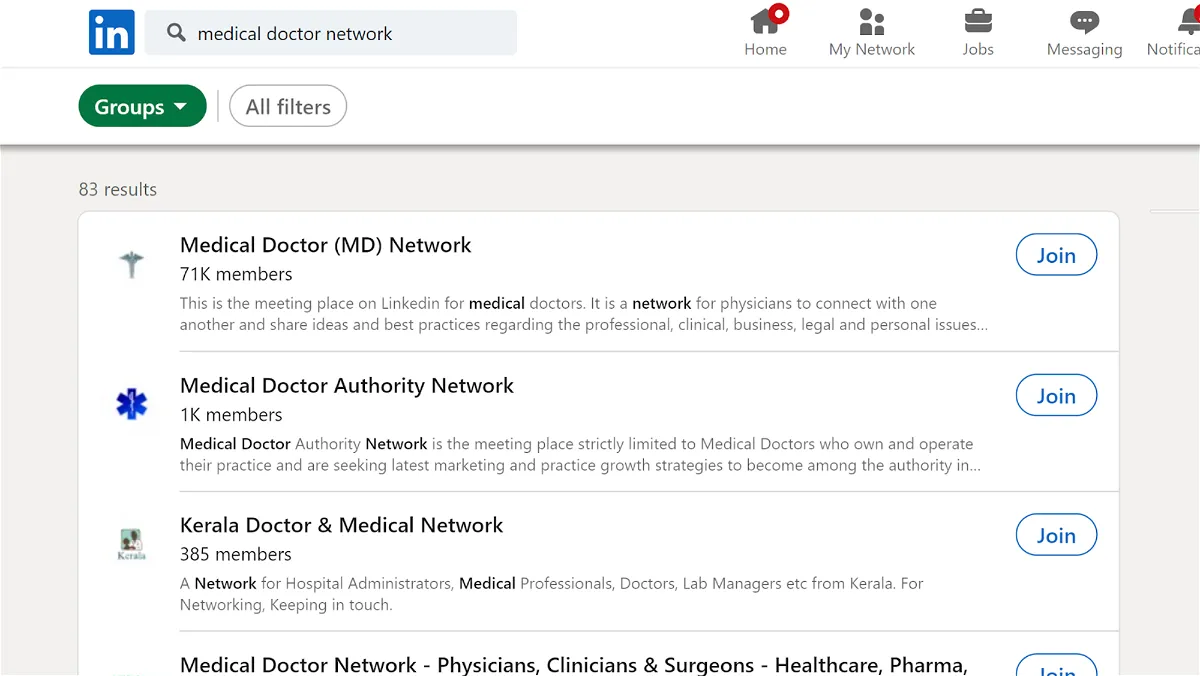Open the Home feed icon

(x=766, y=21)
